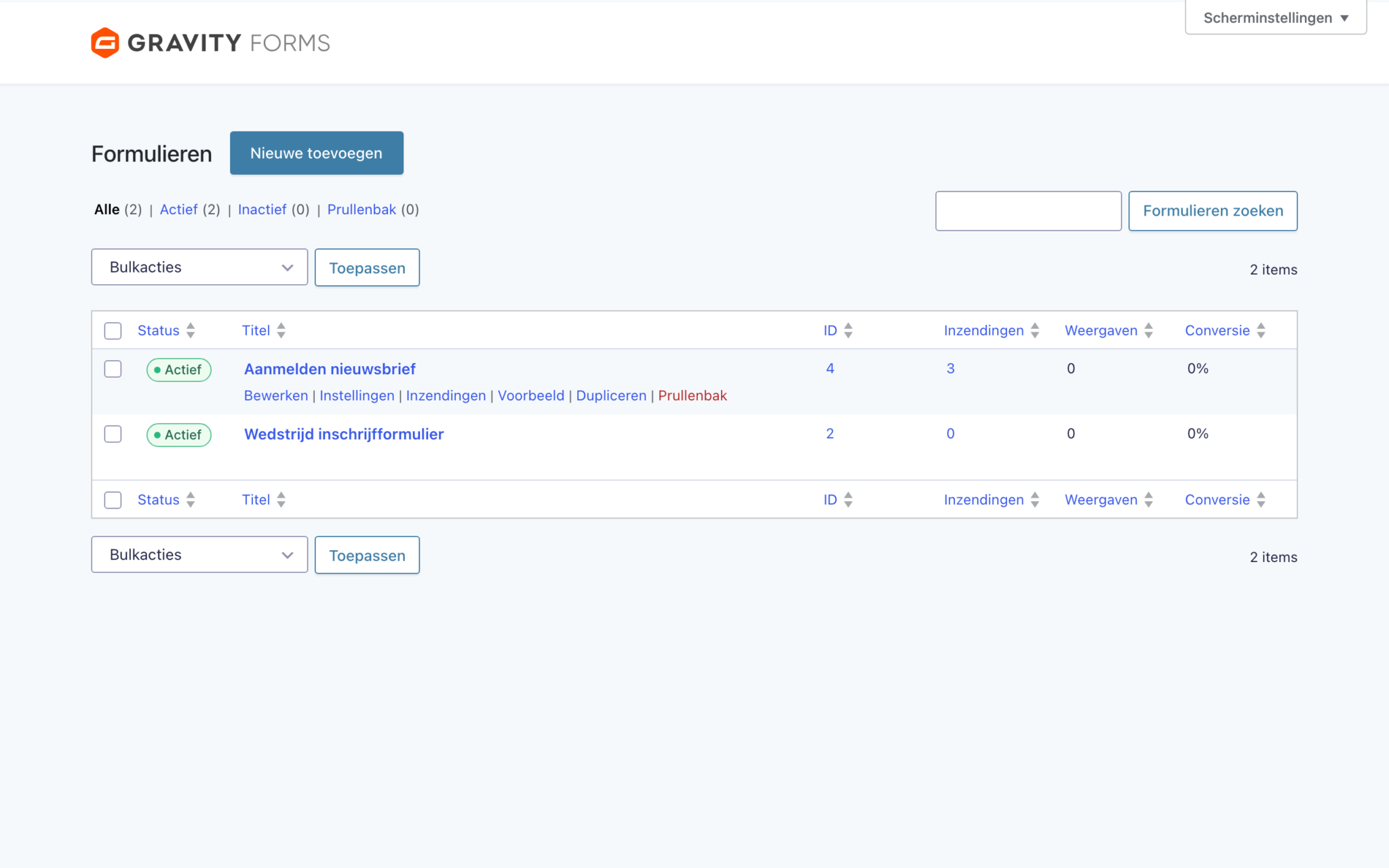The height and width of the screenshot is (868, 1389).
Task: Click Voorbeeld under Aanmelden nieuwsbrief
Action: tap(531, 395)
